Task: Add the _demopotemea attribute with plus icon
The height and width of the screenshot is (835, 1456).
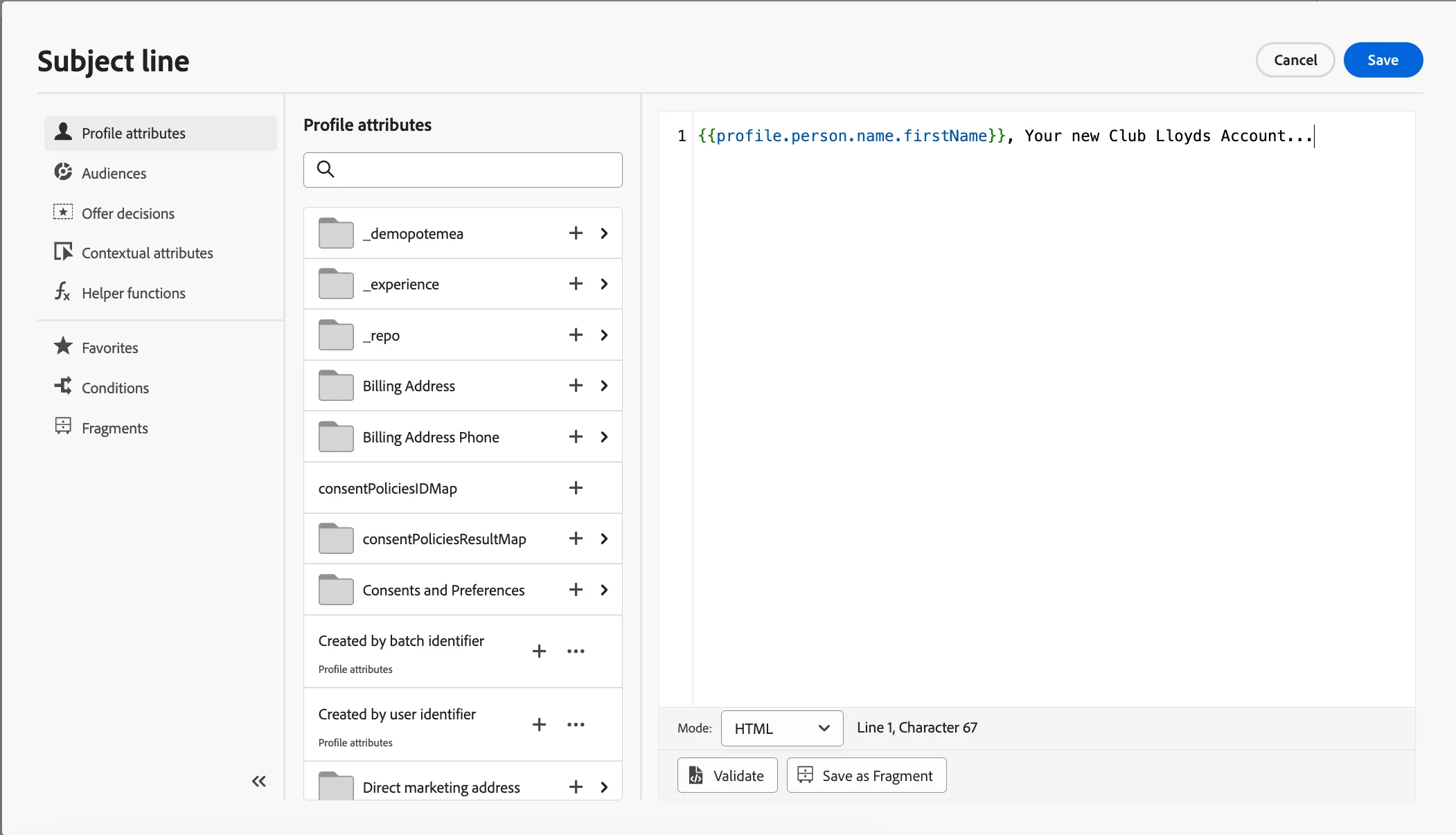Action: tap(576, 233)
